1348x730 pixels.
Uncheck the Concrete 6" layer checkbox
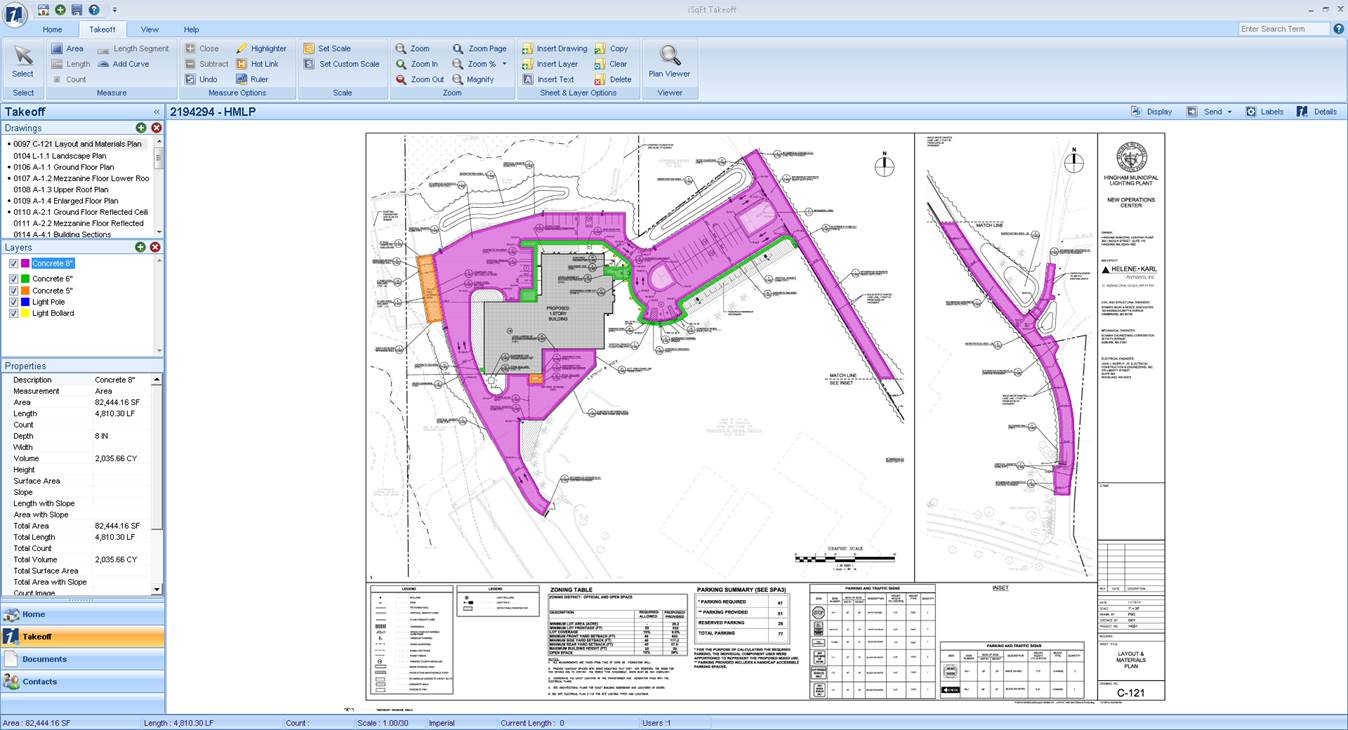(14, 279)
